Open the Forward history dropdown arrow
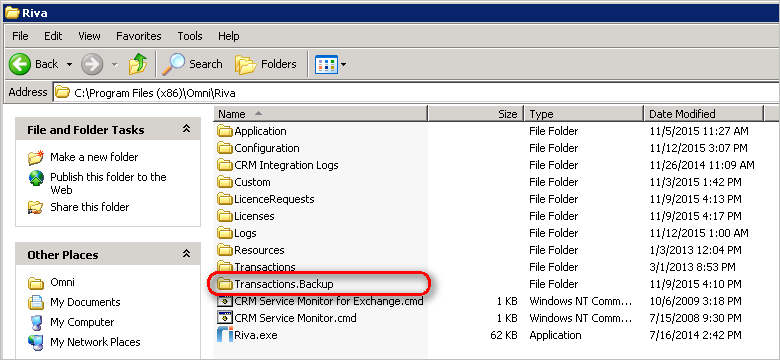The image size is (780, 360). pyautogui.click(x=114, y=65)
